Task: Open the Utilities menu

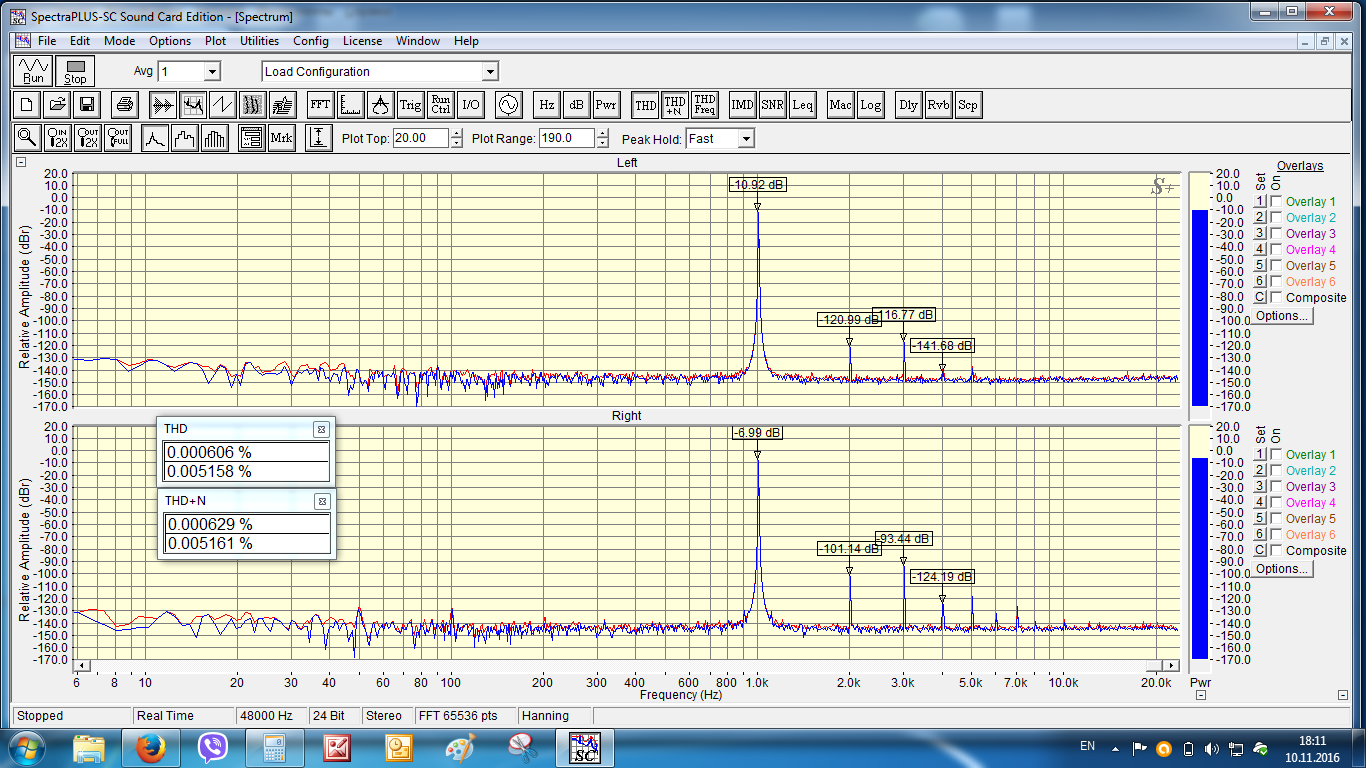Action: tap(259, 41)
